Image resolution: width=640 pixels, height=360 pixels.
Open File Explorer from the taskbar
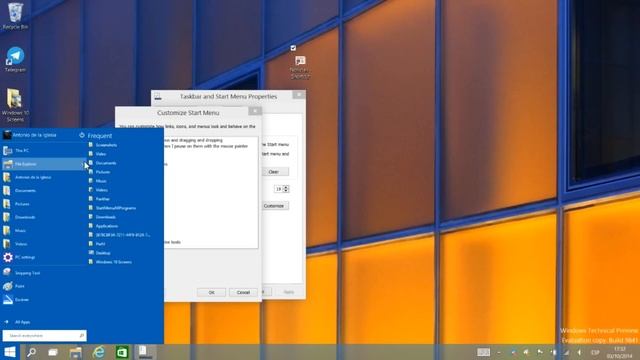[x=76, y=352]
